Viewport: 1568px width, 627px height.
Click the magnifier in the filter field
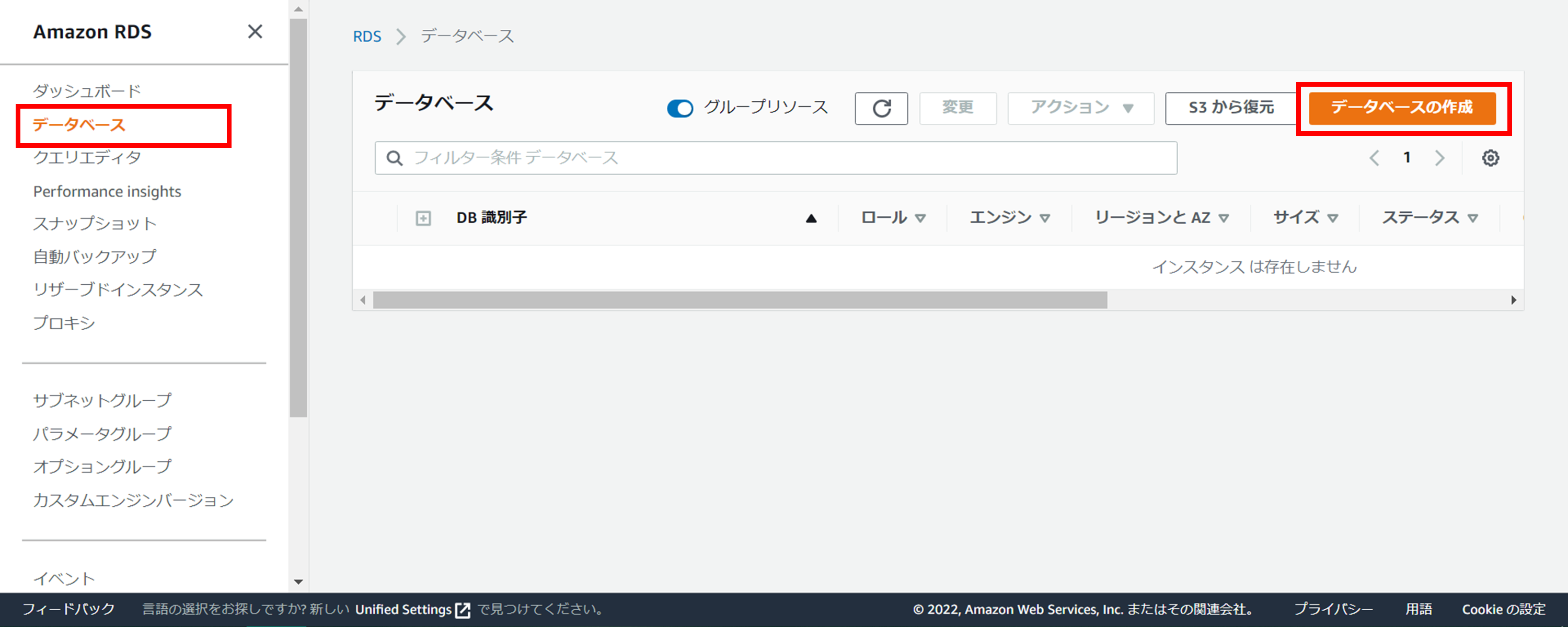(x=395, y=158)
